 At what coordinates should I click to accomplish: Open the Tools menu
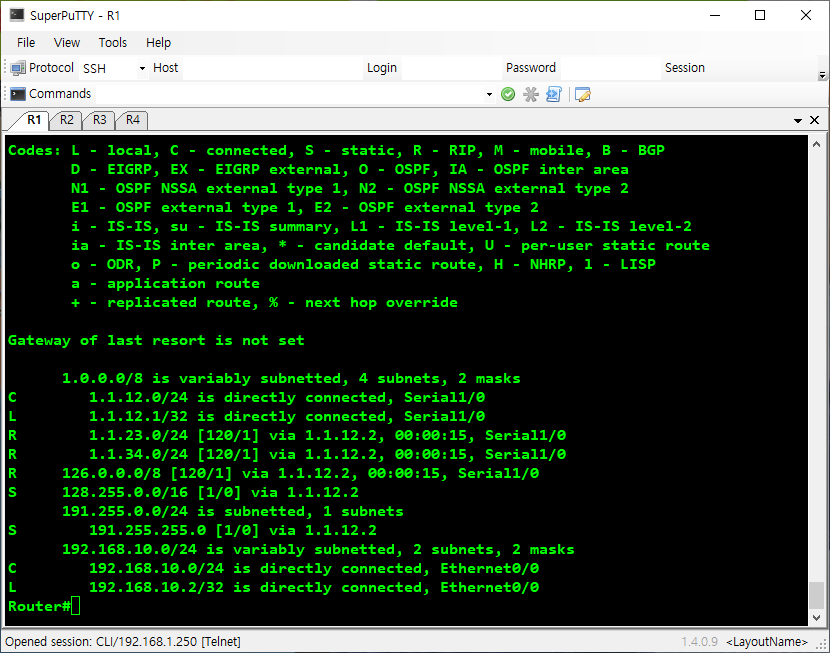(112, 43)
